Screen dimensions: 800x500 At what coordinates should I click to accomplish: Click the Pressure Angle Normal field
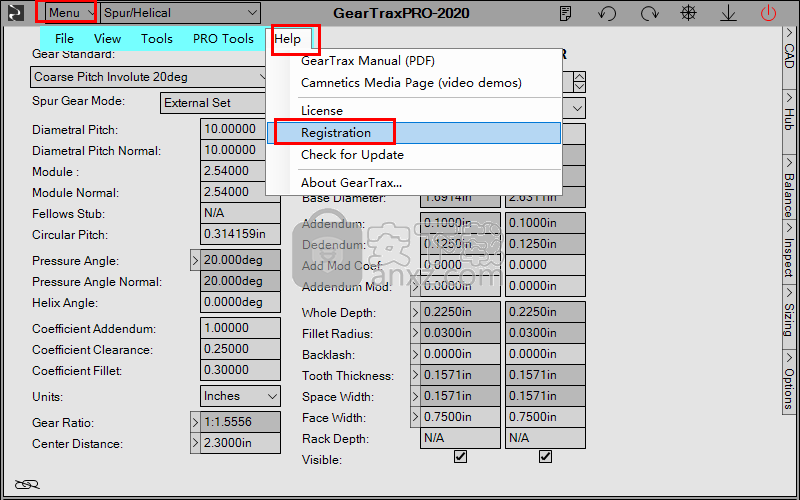point(240,281)
